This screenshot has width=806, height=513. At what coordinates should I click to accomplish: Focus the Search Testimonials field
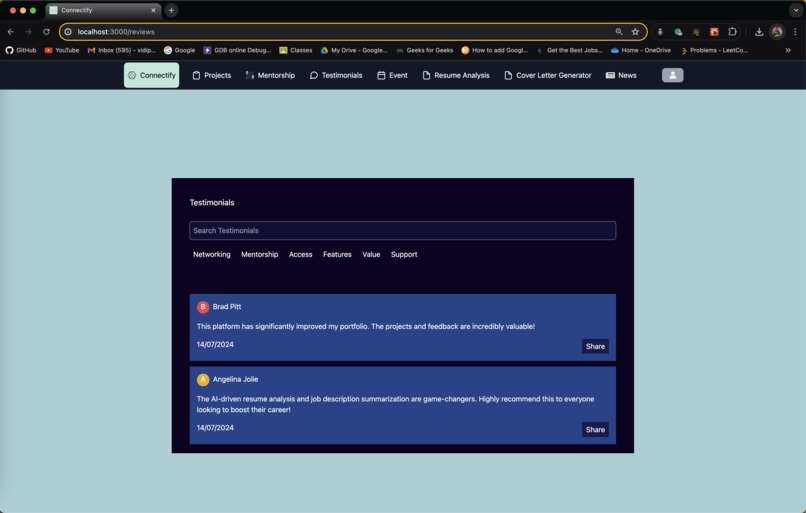(x=402, y=230)
